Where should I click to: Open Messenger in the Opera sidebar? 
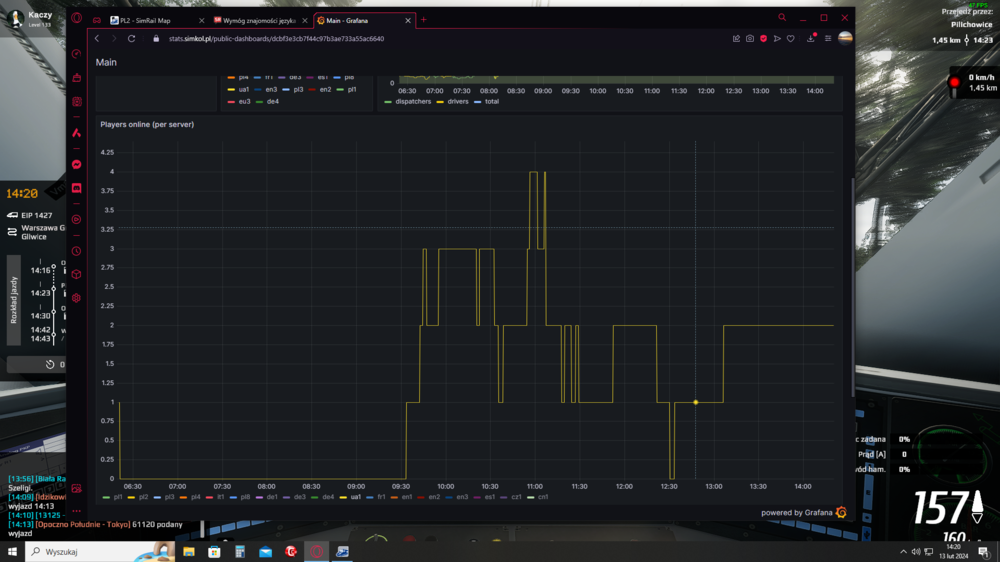pos(77,164)
